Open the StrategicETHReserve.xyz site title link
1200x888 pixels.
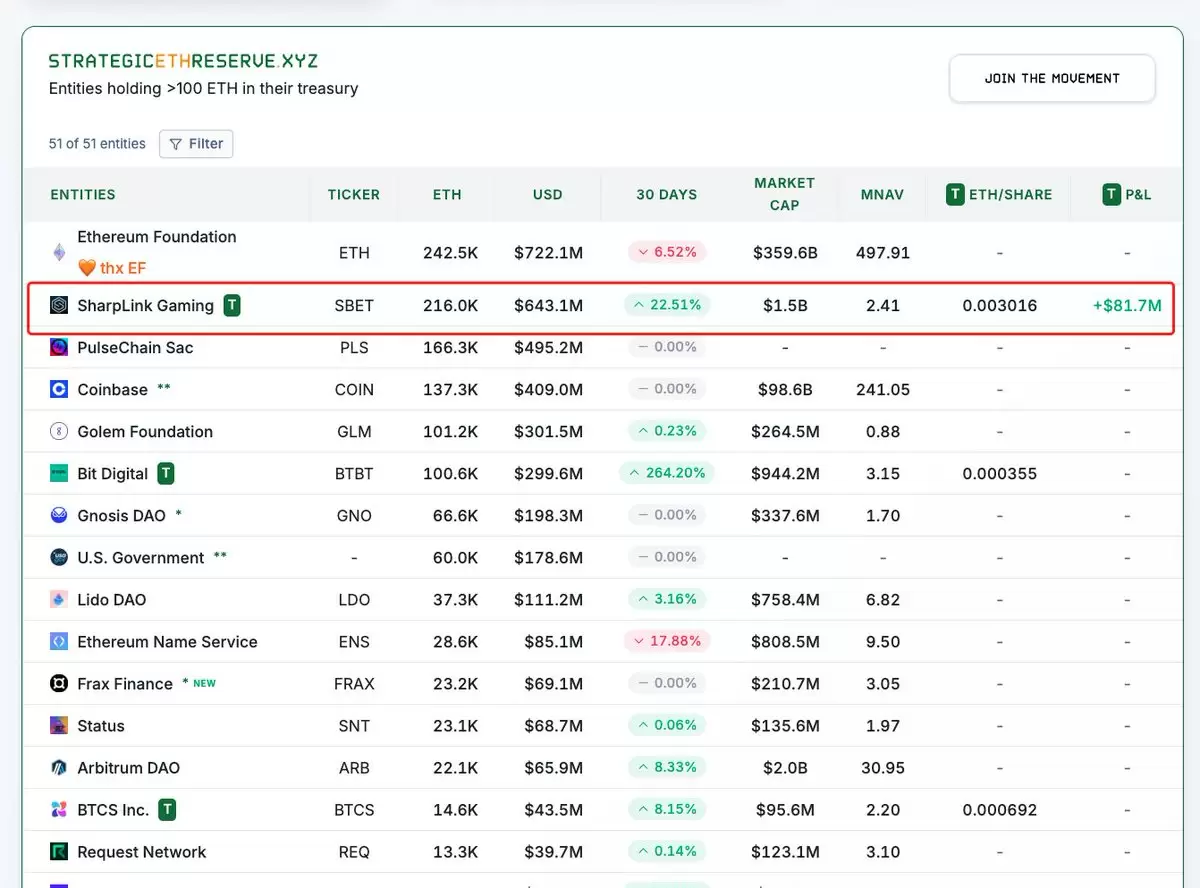pyautogui.click(x=183, y=61)
